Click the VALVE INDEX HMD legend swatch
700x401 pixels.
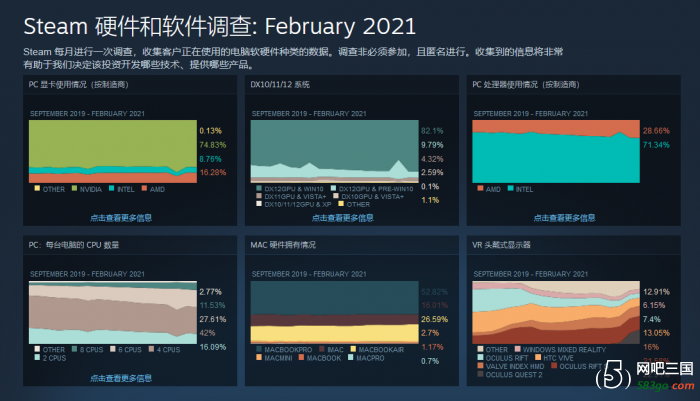pos(480,365)
